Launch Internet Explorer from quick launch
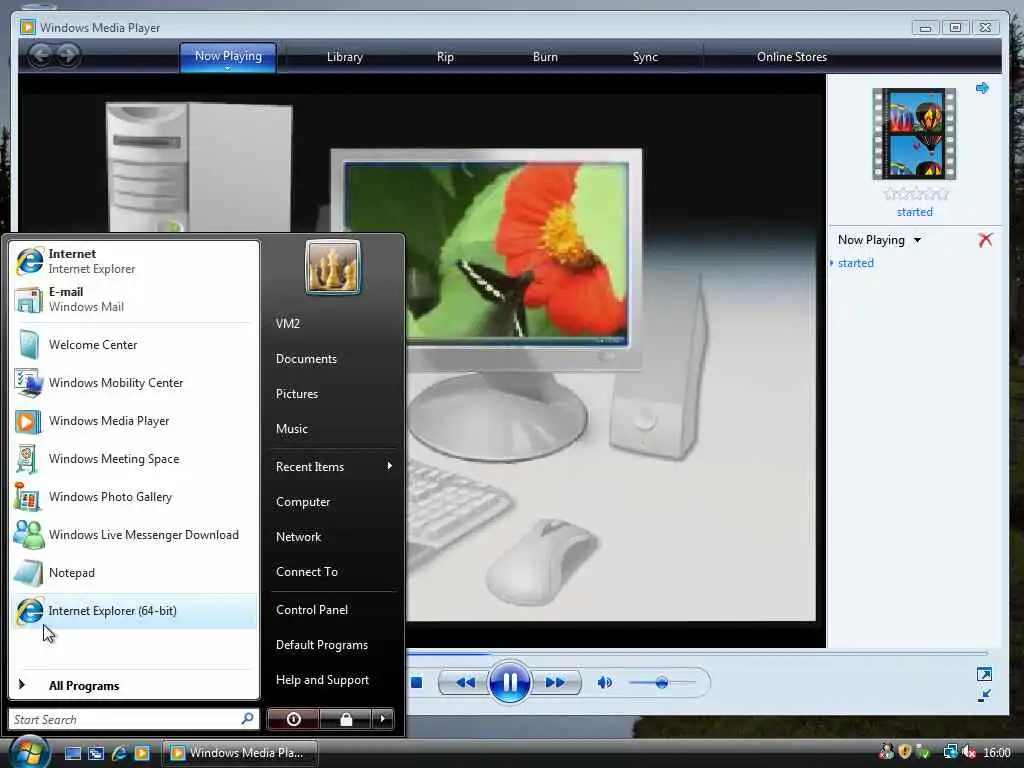Viewport: 1024px width, 768px height. click(x=119, y=753)
